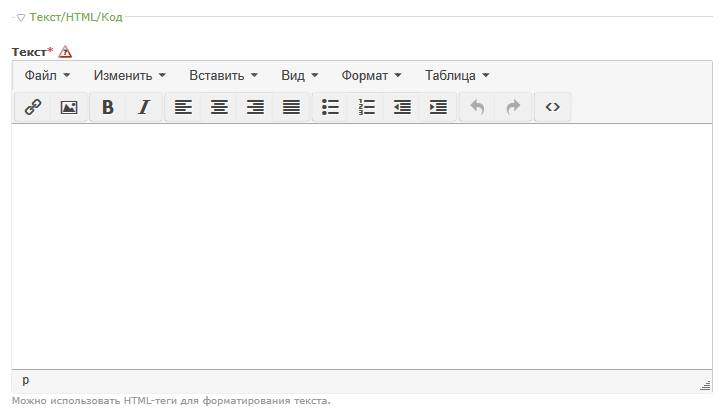
Task: Justify the text alignment
Action: (291, 107)
